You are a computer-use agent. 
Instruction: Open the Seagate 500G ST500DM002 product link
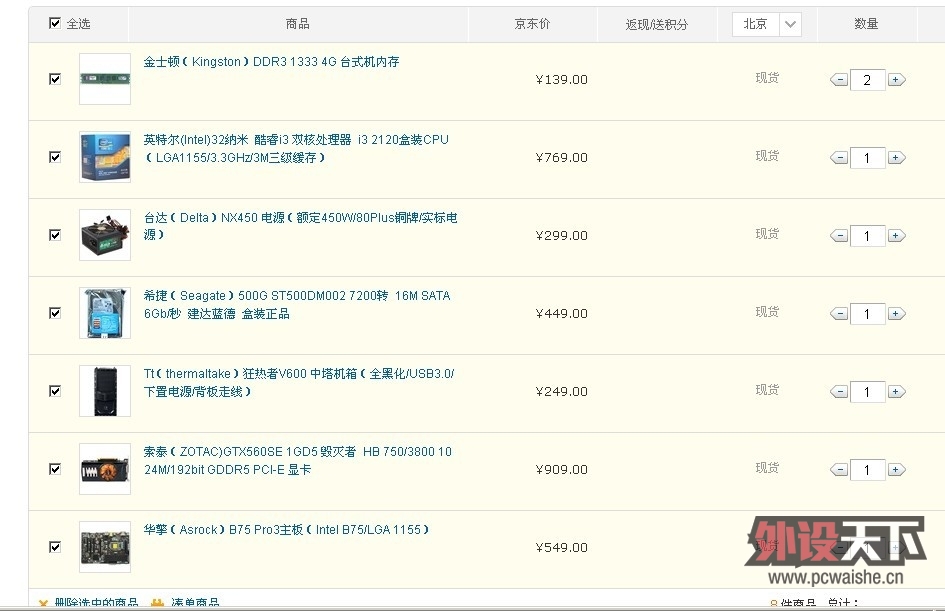point(297,304)
